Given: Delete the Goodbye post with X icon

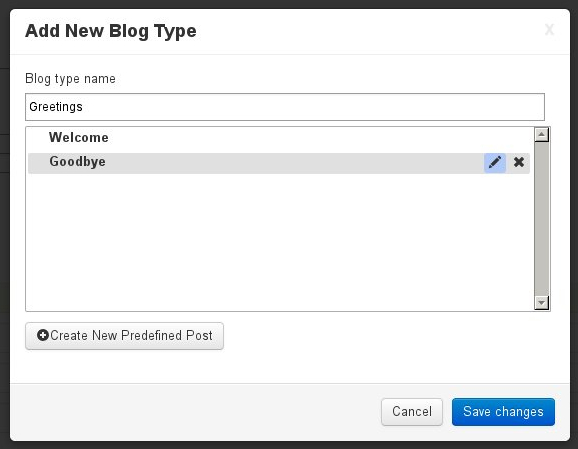Looking at the screenshot, I should [519, 162].
